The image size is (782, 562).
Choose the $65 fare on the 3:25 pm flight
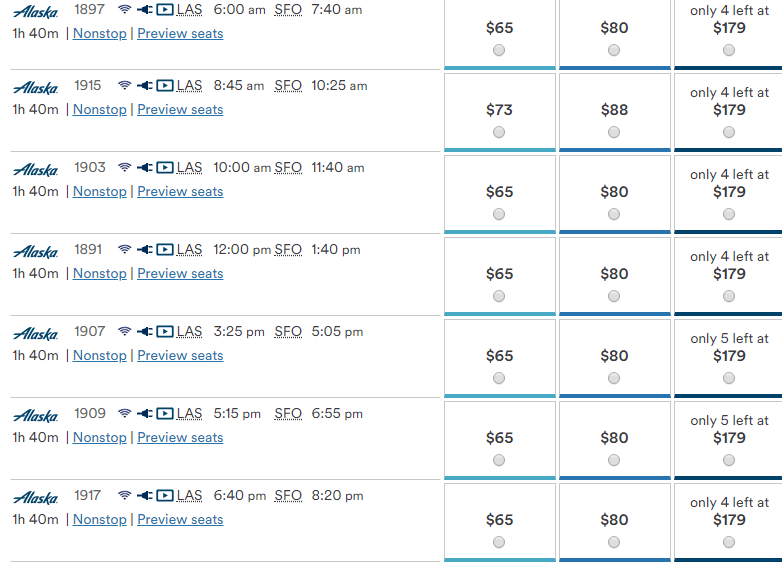tap(499, 378)
